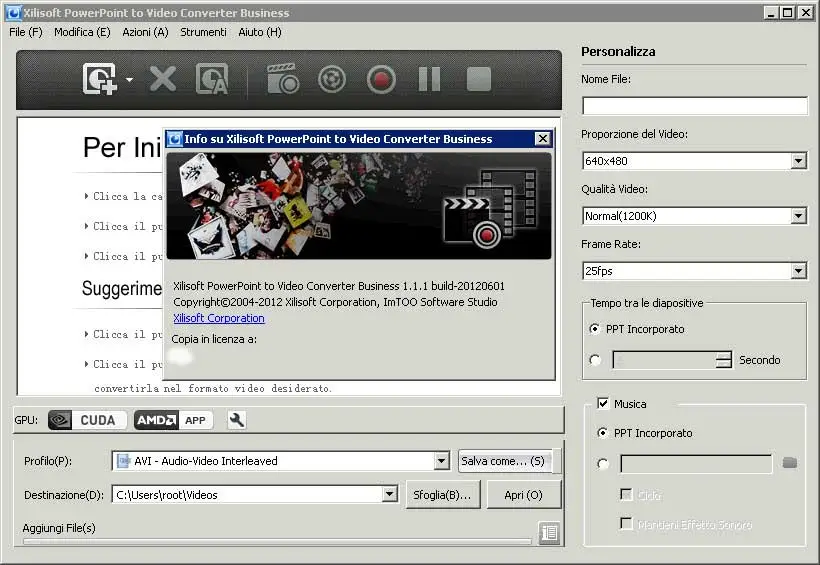
Task: Click the clapperboard camera convert icon
Action: [283, 79]
